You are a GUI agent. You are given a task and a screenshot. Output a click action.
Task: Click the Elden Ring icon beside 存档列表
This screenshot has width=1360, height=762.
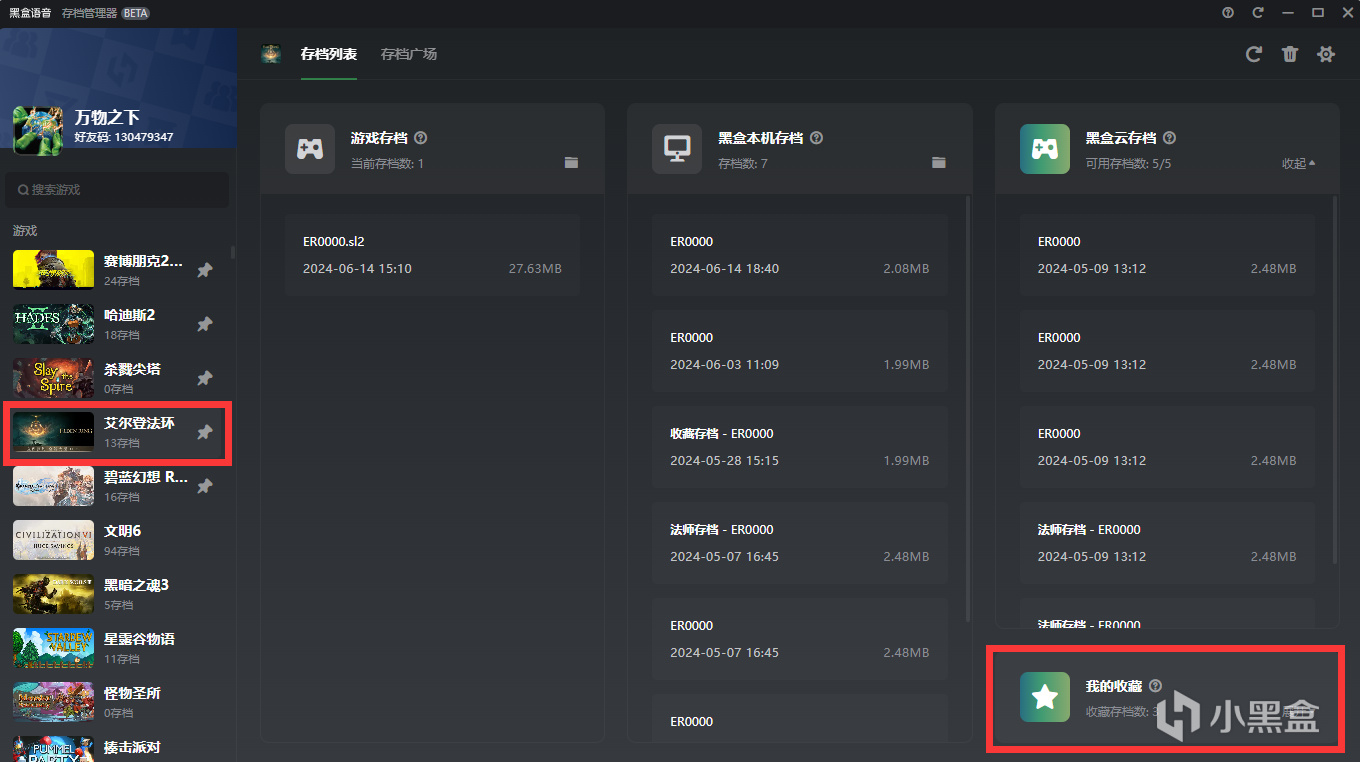coord(271,54)
